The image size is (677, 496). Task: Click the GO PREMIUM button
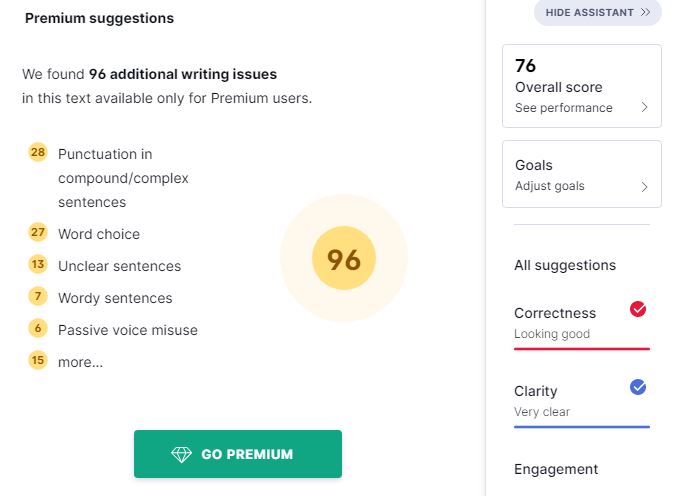[238, 454]
